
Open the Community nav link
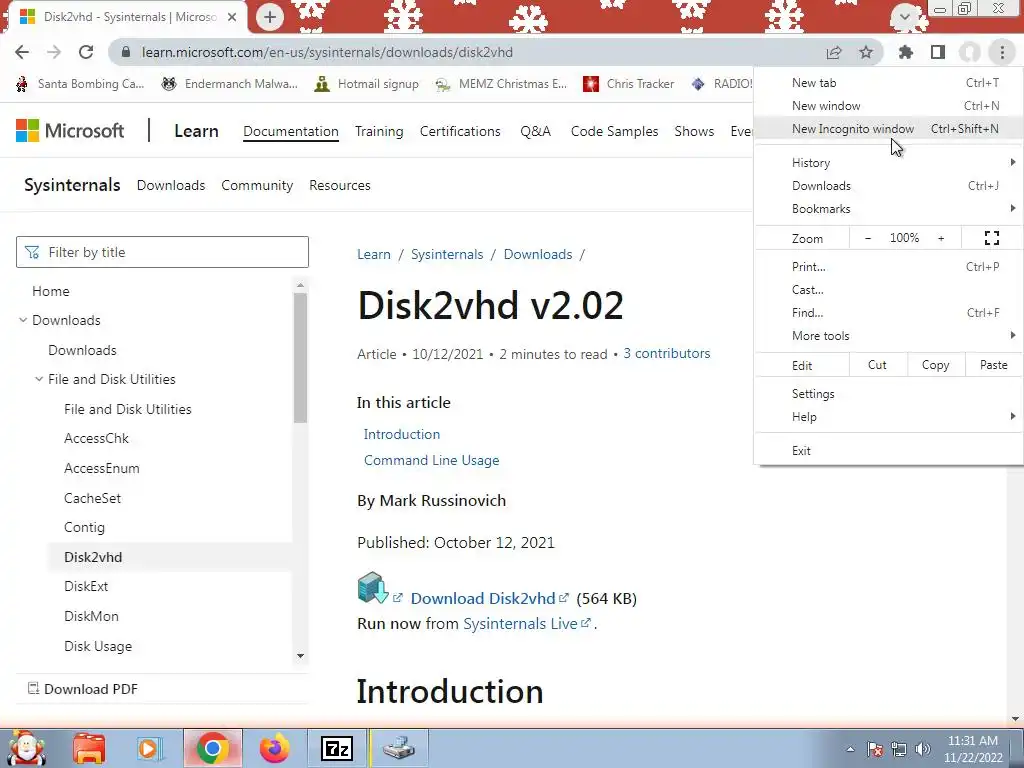[x=257, y=185]
